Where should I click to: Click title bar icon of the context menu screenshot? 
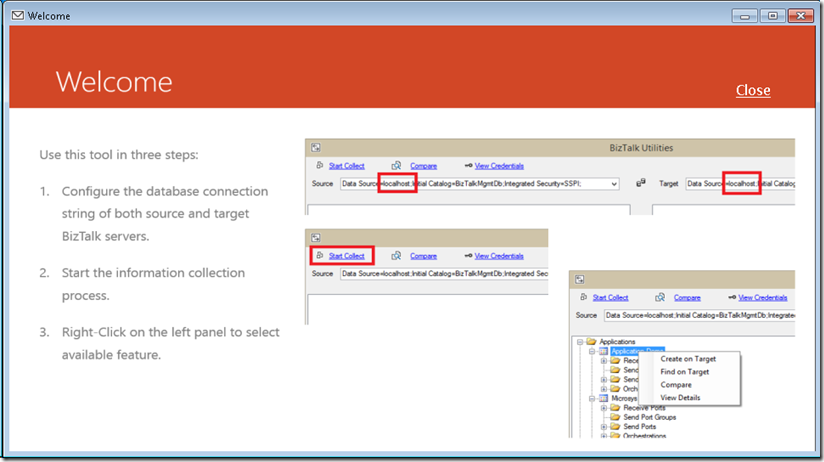coord(580,279)
